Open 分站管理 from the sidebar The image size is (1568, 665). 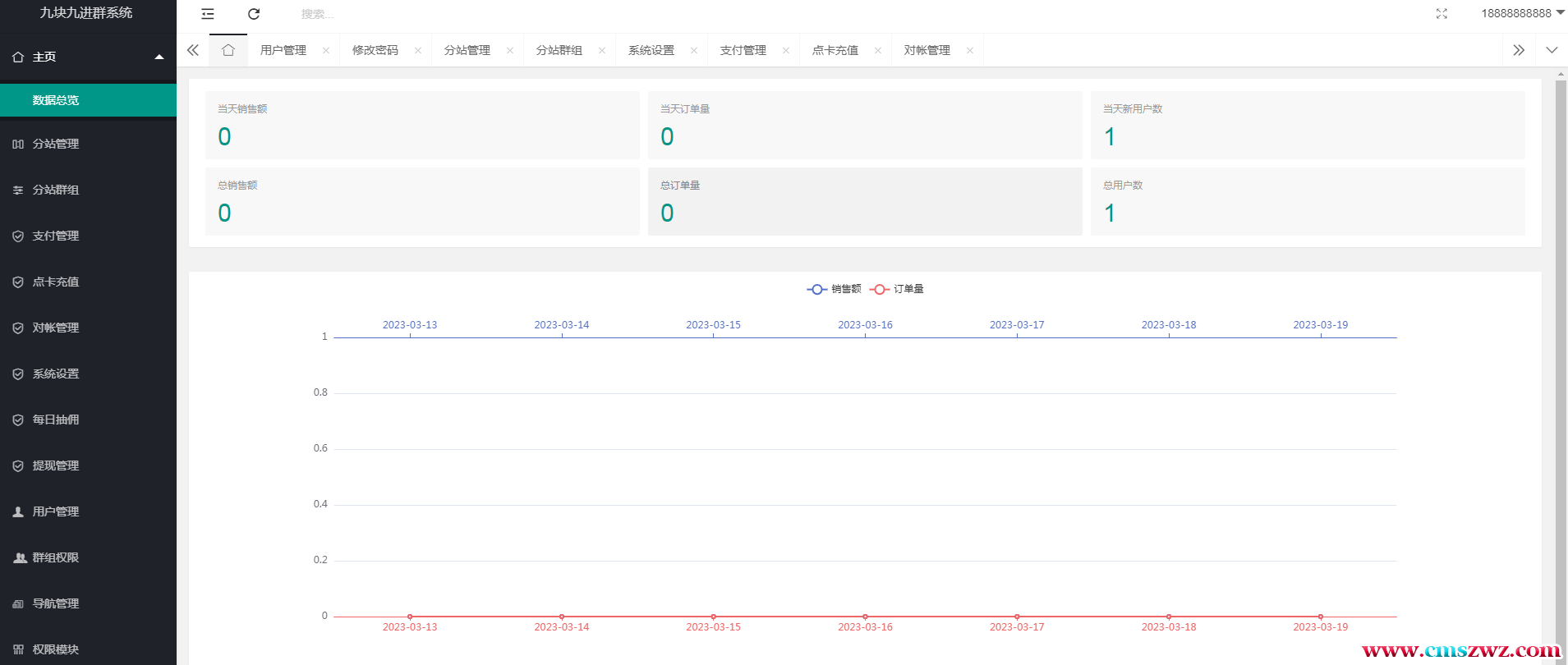(x=56, y=144)
